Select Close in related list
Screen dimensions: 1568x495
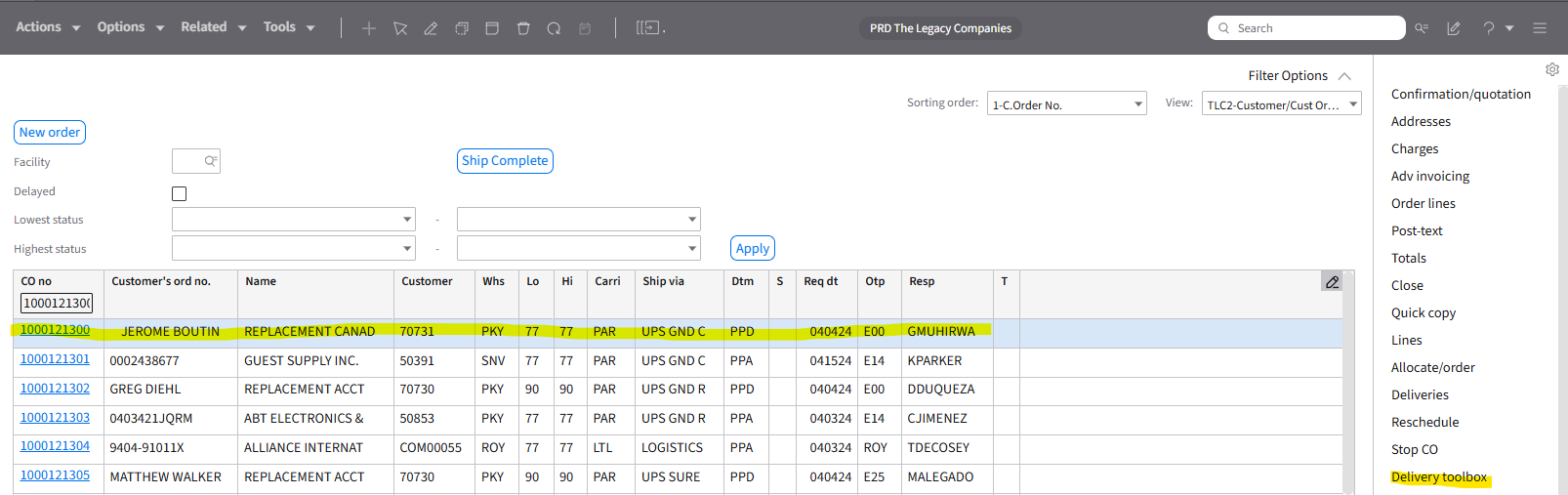coord(1407,285)
